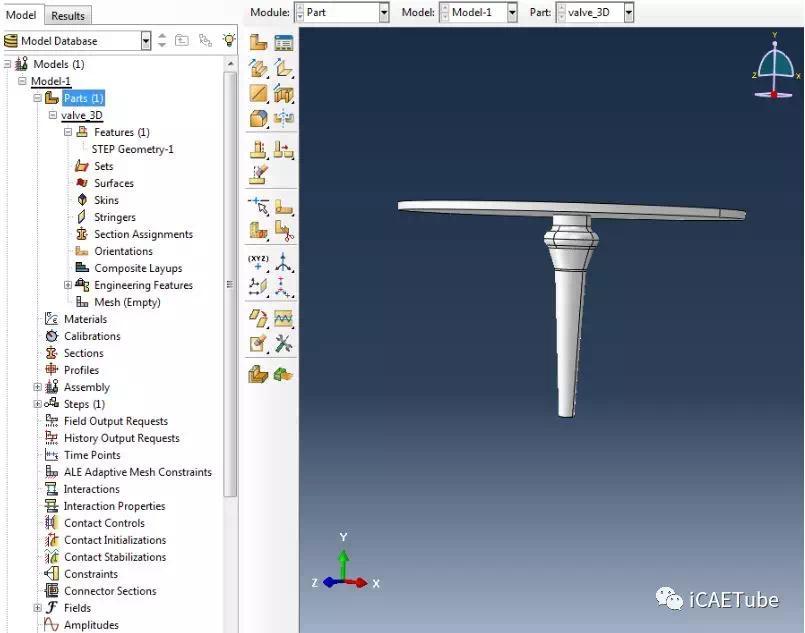Click the green and orange blocks icon
Image resolution: width=805 pixels, height=633 pixels.
click(x=283, y=375)
